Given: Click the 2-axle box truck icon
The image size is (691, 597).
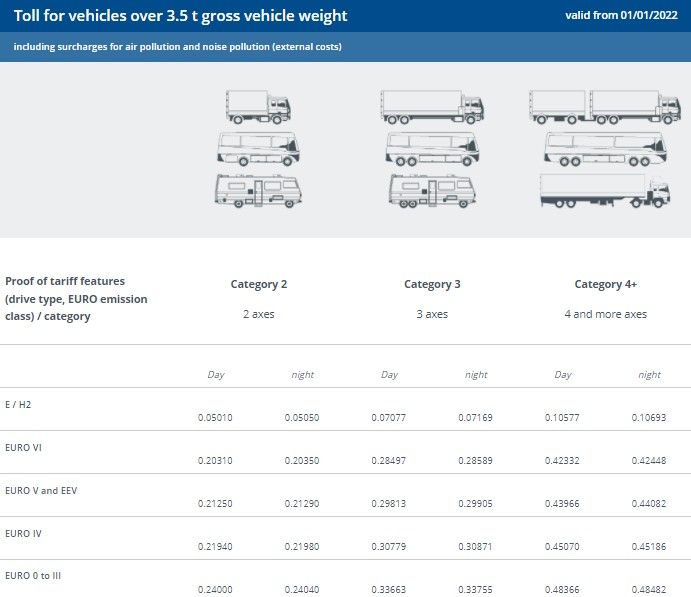Looking at the screenshot, I should coord(258,107).
